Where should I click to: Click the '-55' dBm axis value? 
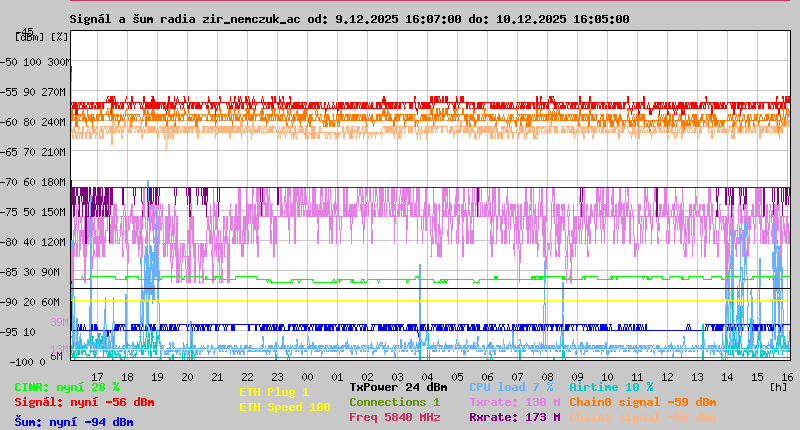pos(9,92)
